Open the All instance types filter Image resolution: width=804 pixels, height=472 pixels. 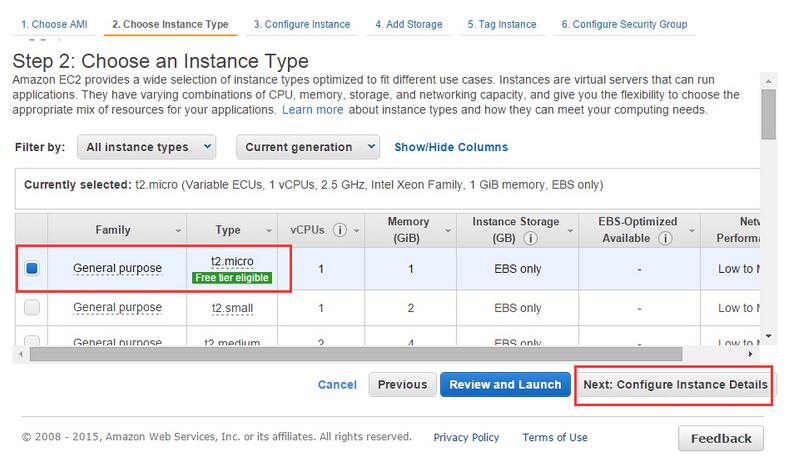pos(147,147)
